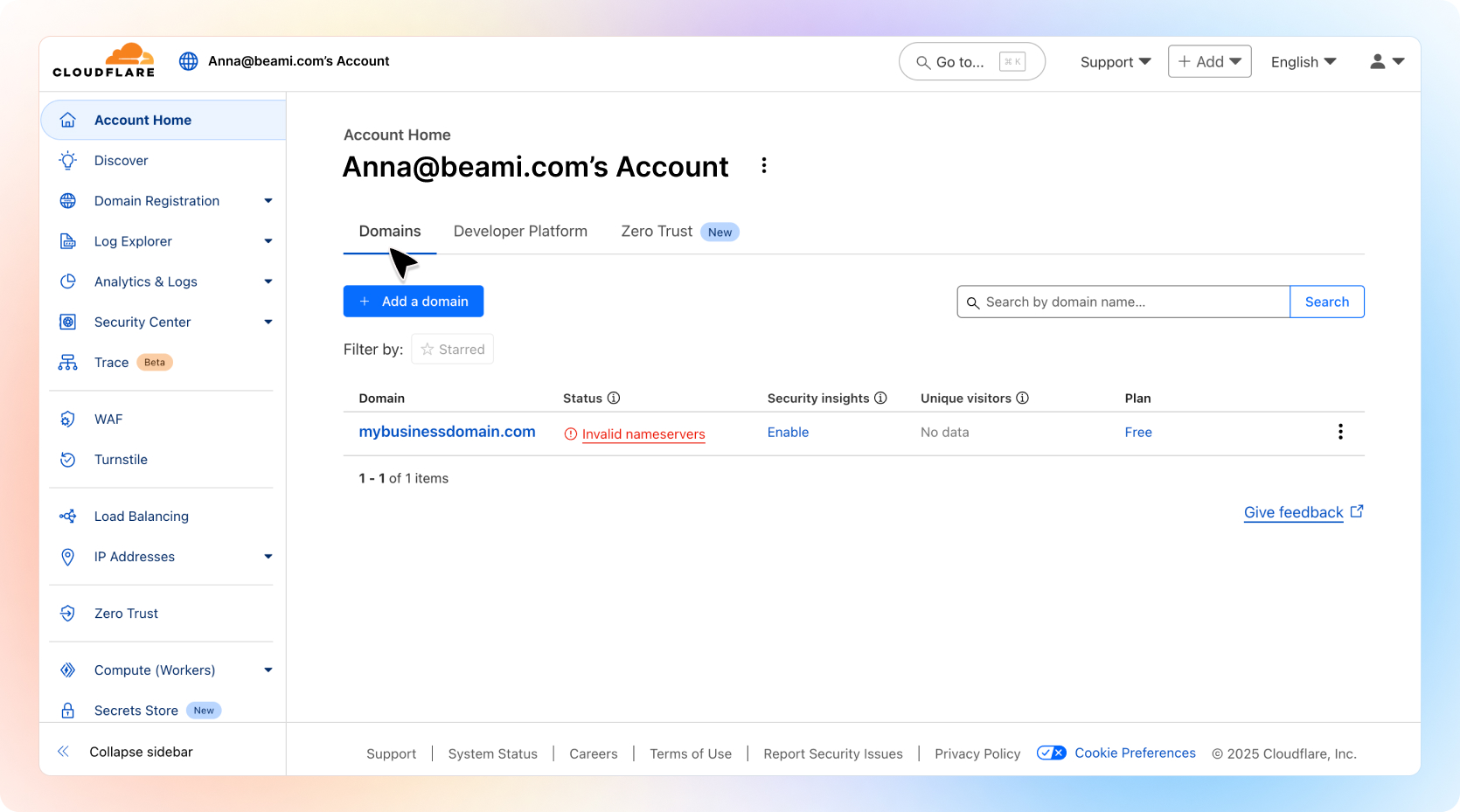Open the System Status footer link

[x=492, y=753]
